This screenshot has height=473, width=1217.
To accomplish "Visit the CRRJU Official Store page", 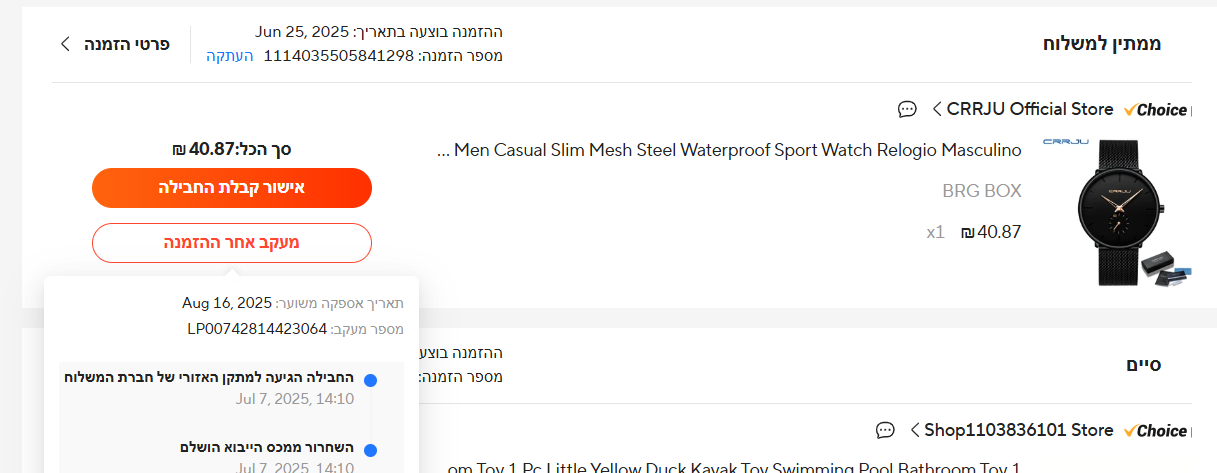I will [x=1029, y=109].
